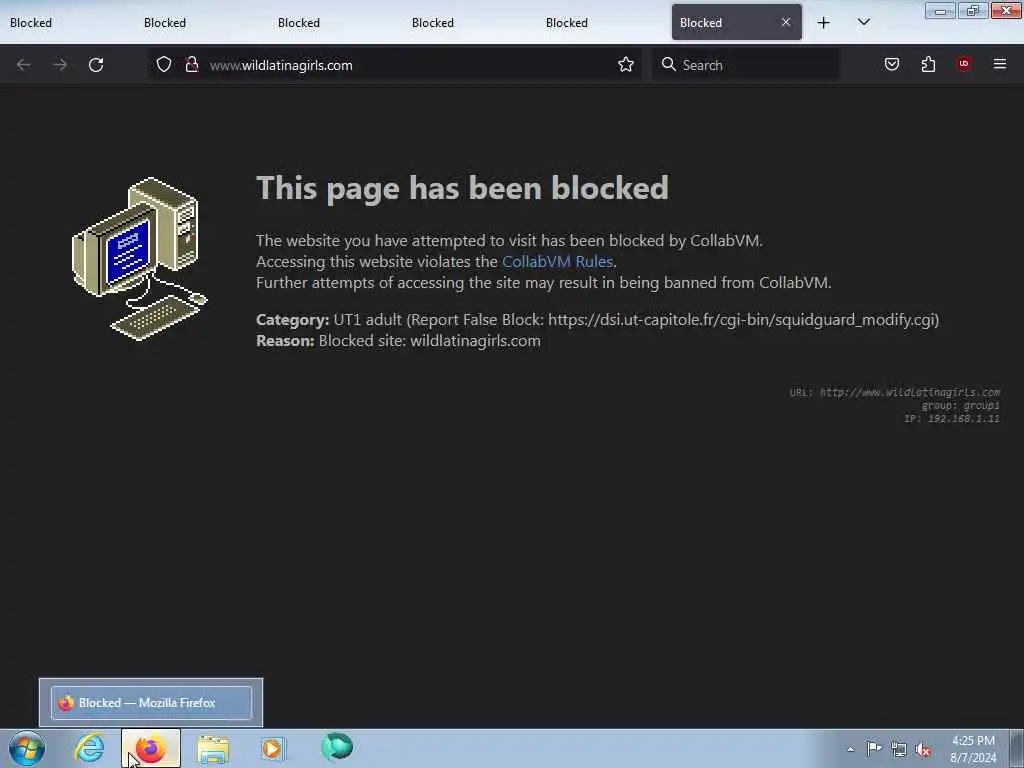Viewport: 1024px width, 768px height.
Task: Open a new tab with plus button
Action: coord(824,23)
